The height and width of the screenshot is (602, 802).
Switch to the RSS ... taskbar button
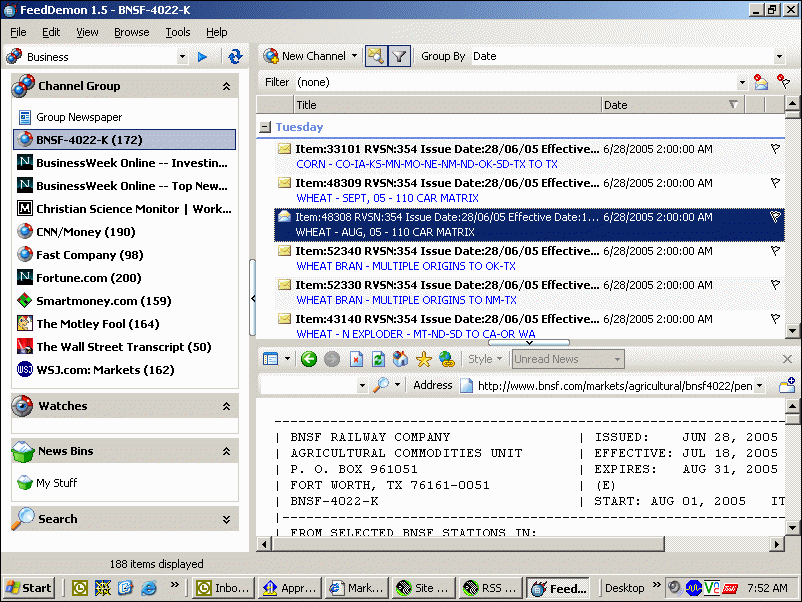490,588
